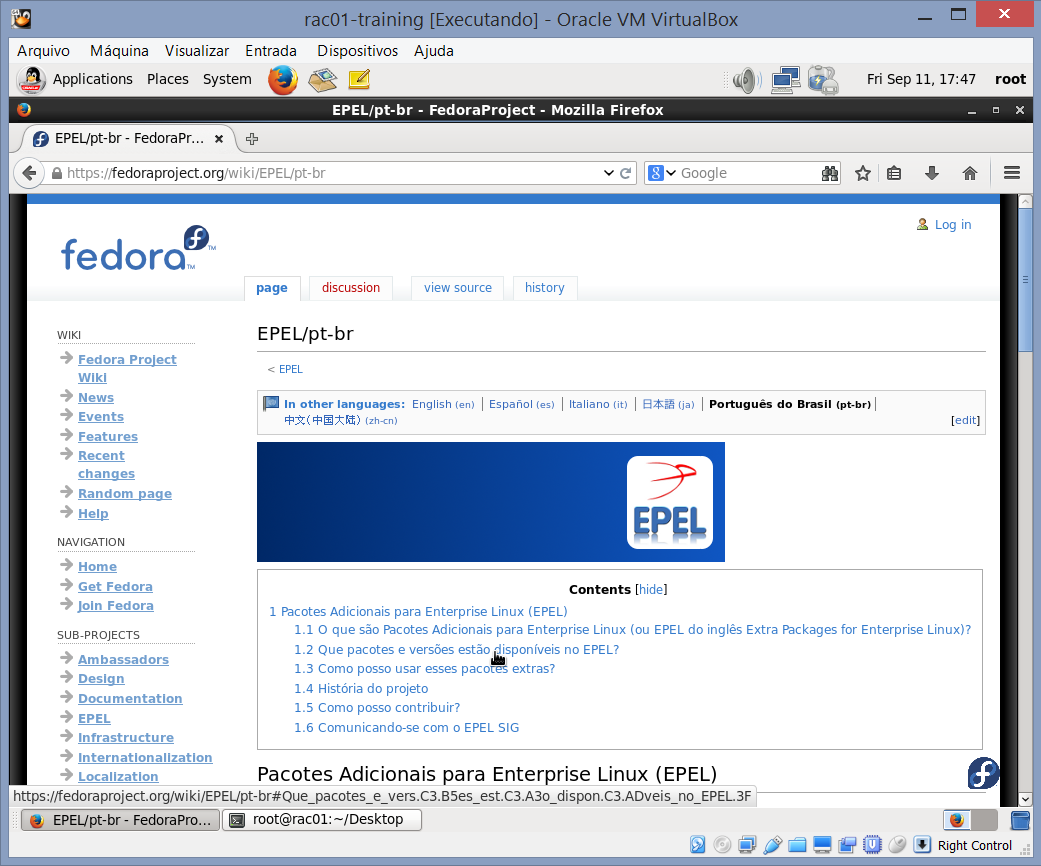Click the VirtualBox display status icon
Screen dimensions: 1041x866
pos(822,845)
